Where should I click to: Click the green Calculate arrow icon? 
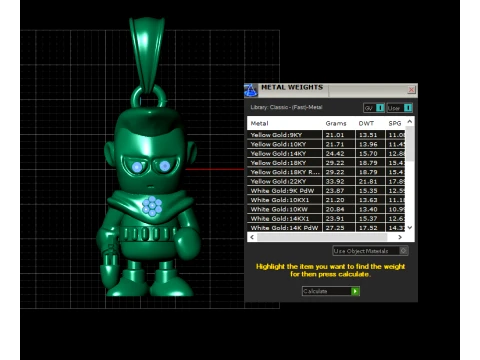point(355,291)
